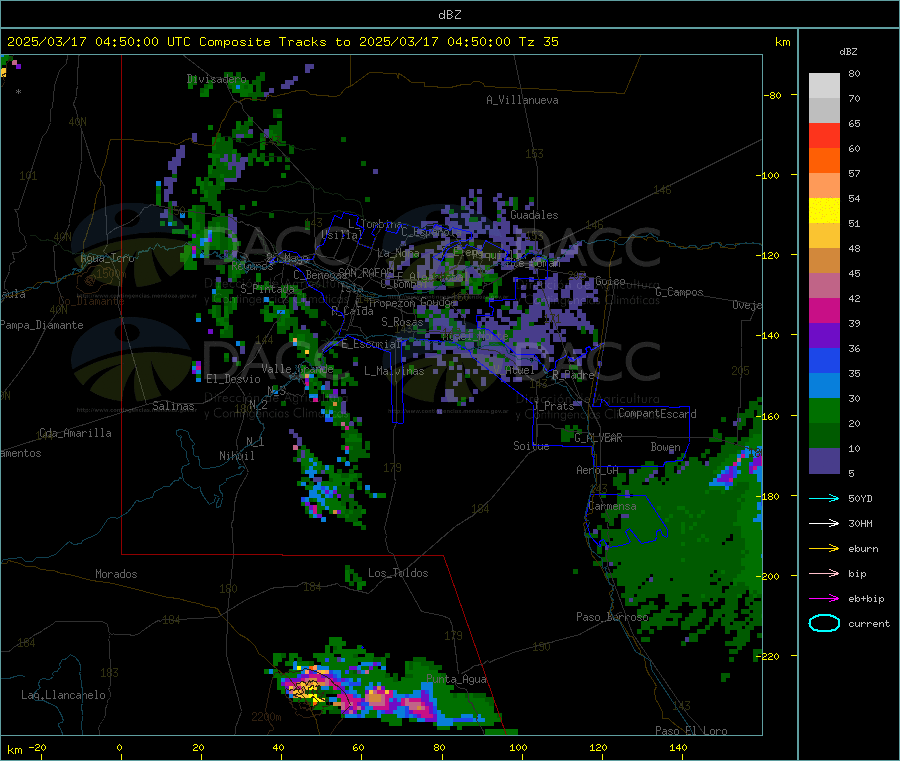Click the E_Escorial map label
The image size is (900, 761).
click(371, 344)
